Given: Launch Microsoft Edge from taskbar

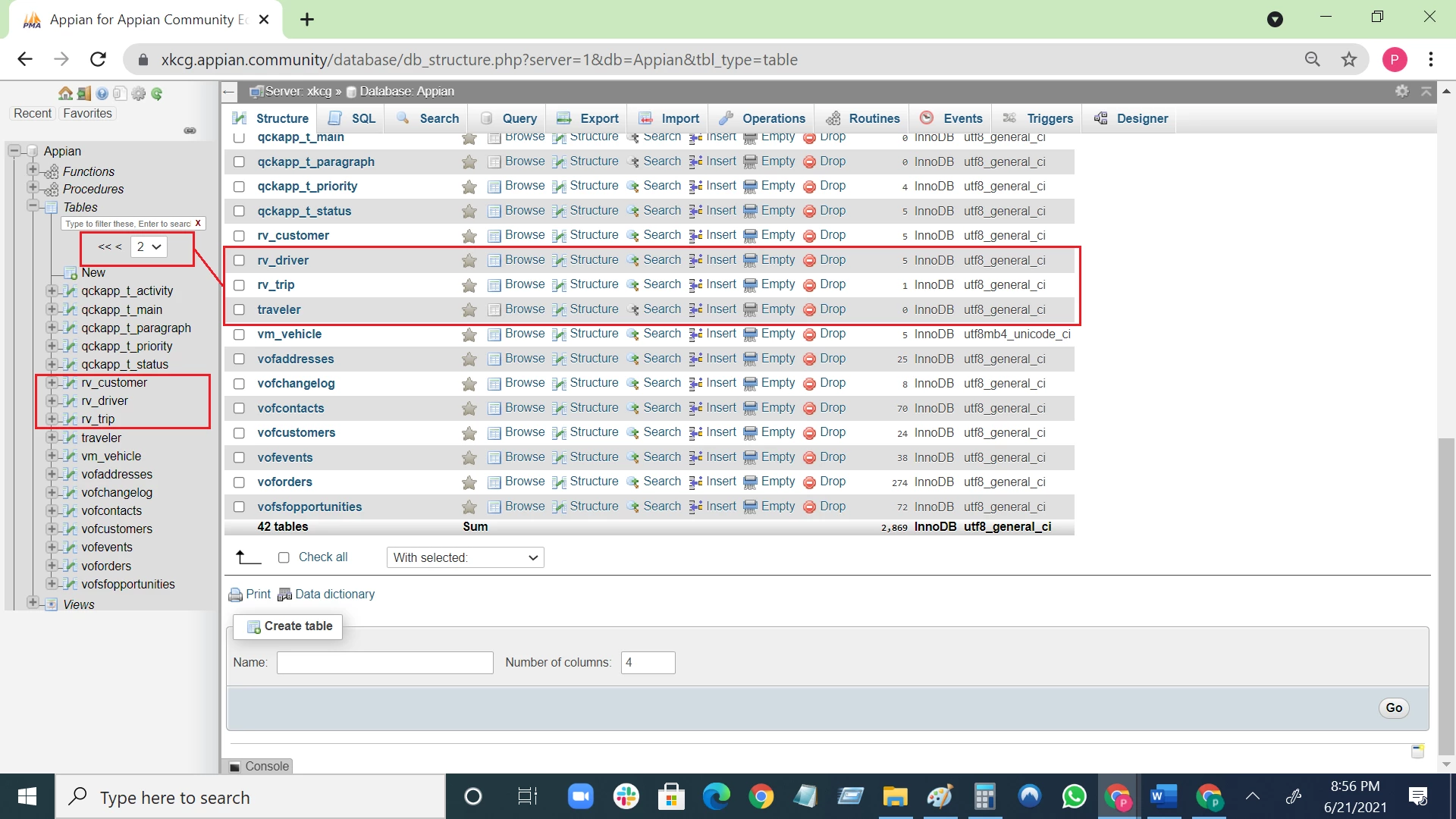Looking at the screenshot, I should [x=716, y=796].
